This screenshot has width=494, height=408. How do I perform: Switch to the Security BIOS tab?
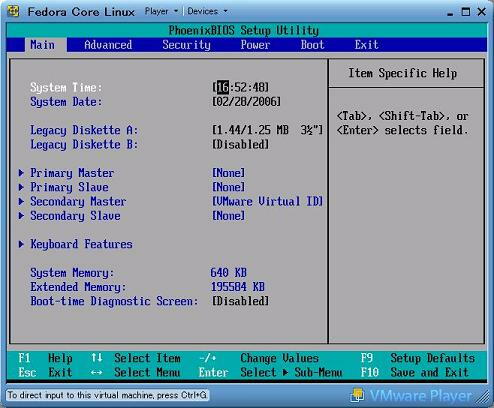[187, 45]
